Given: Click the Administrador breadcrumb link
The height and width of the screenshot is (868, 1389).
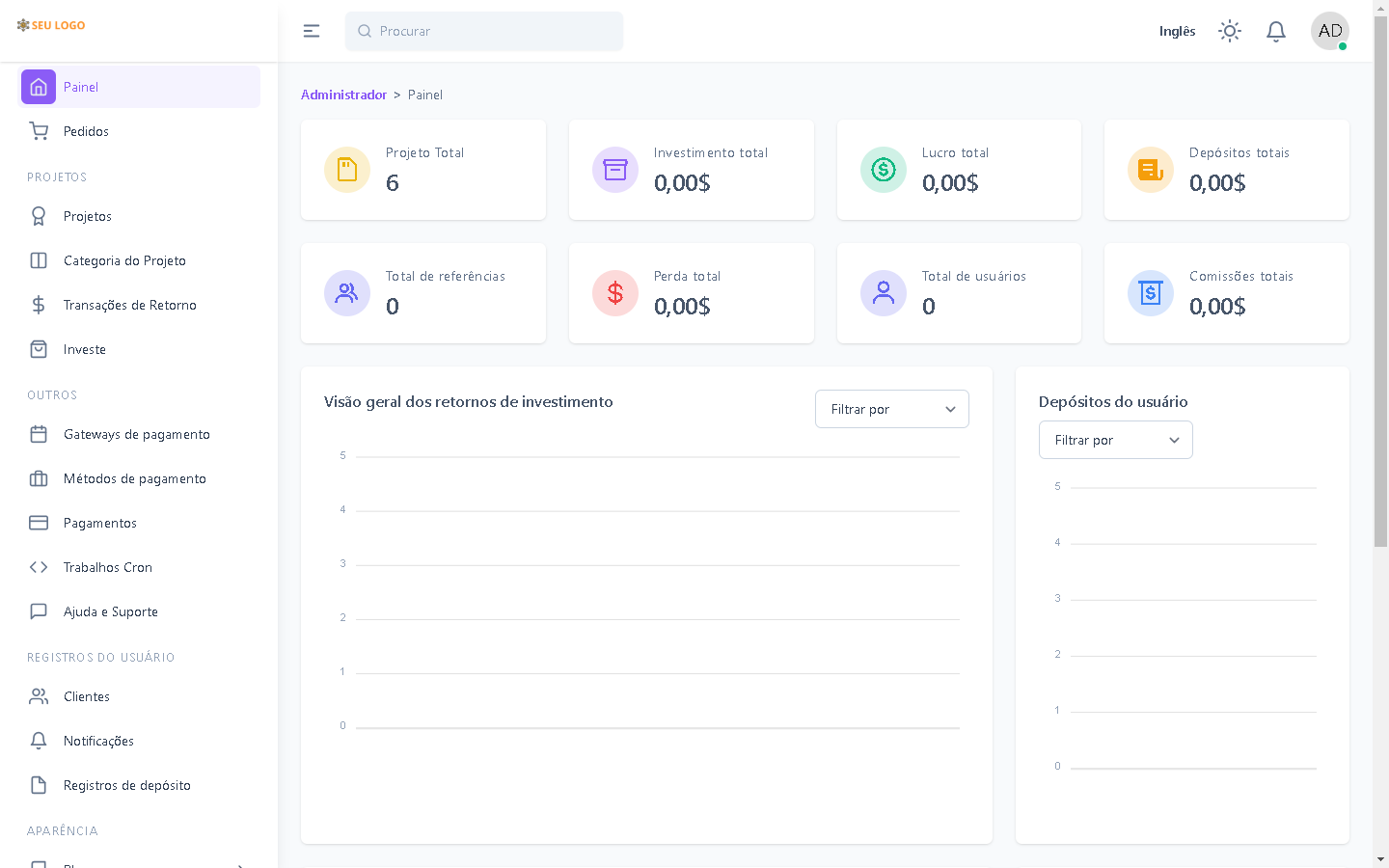Looking at the screenshot, I should coord(343,95).
